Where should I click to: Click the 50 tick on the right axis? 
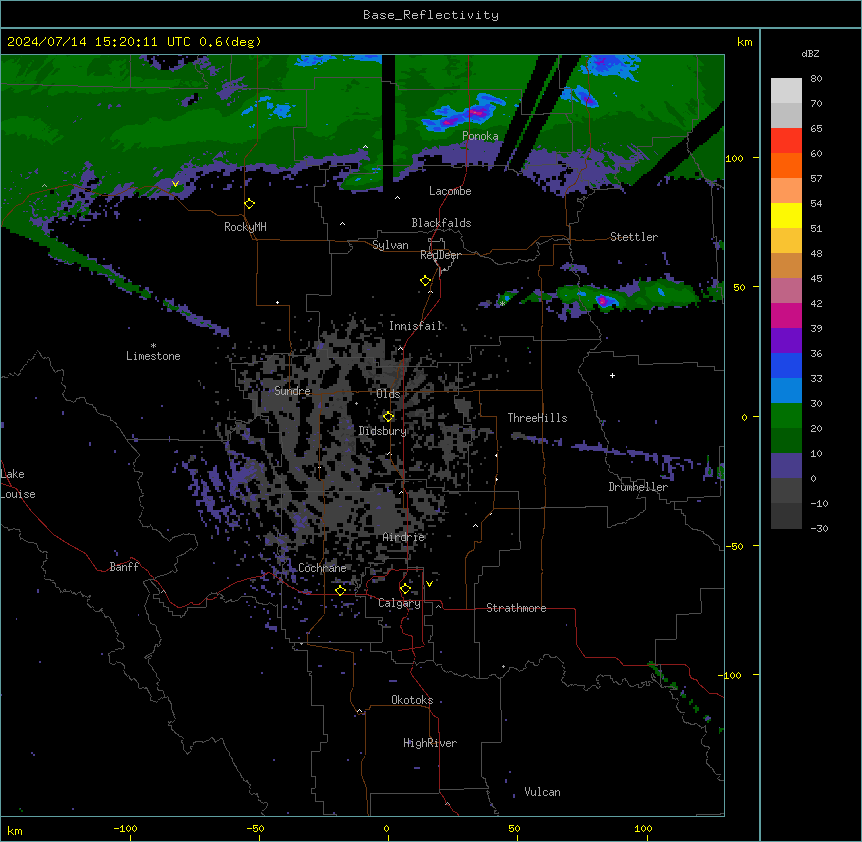point(739,287)
